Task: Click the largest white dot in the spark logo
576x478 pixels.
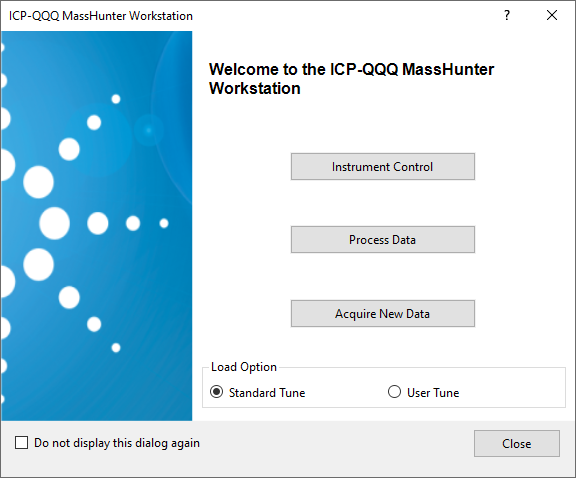Action: tap(55, 223)
